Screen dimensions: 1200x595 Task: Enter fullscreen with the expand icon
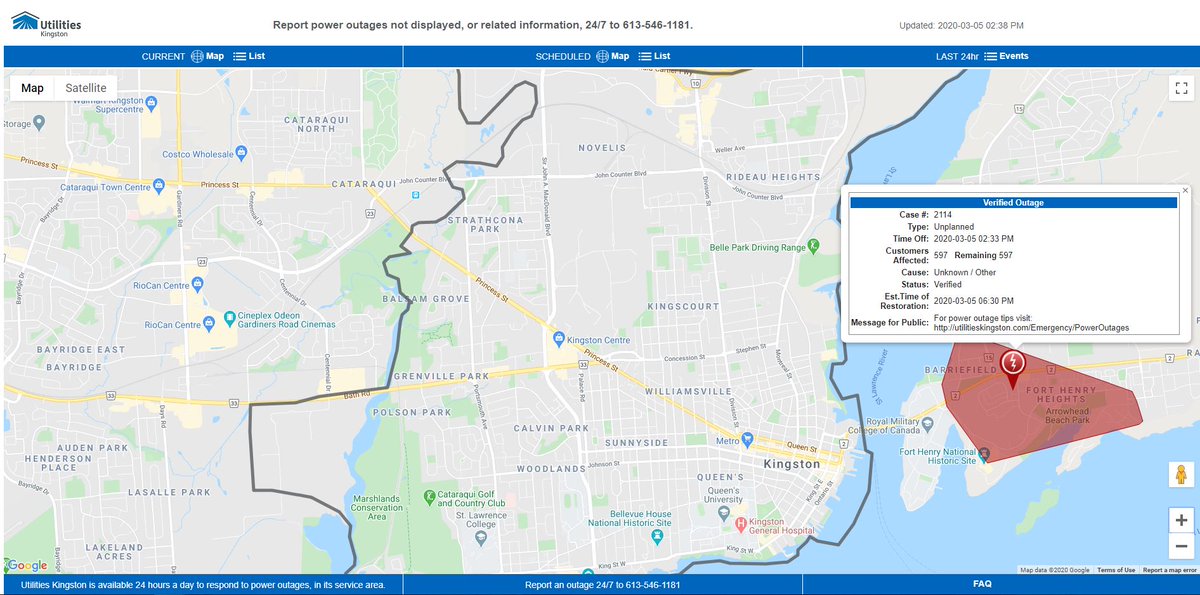[1180, 87]
